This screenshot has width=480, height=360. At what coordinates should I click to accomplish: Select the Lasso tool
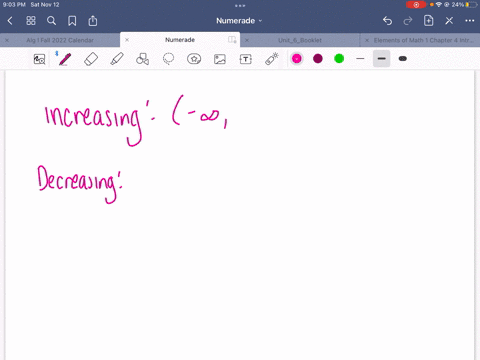pos(168,59)
